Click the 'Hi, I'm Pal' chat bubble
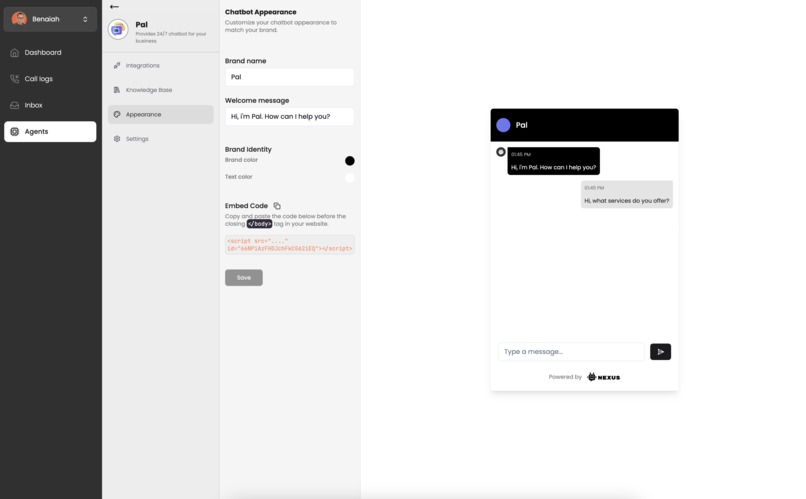This screenshot has height=499, width=806. point(554,161)
